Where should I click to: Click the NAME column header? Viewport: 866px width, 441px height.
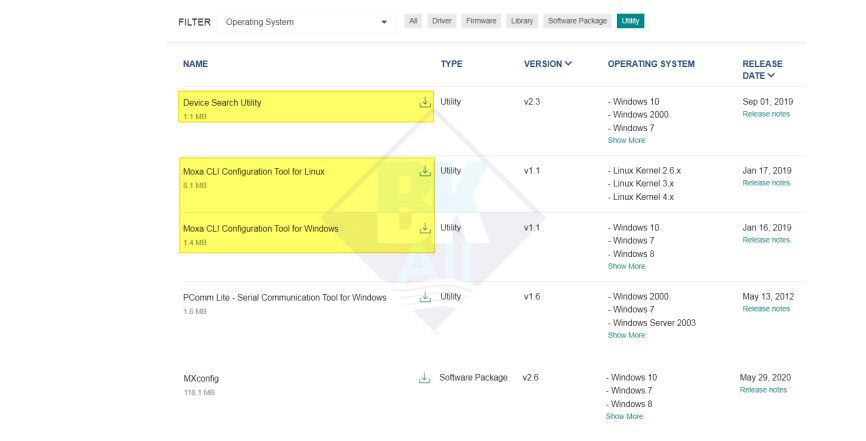point(196,64)
